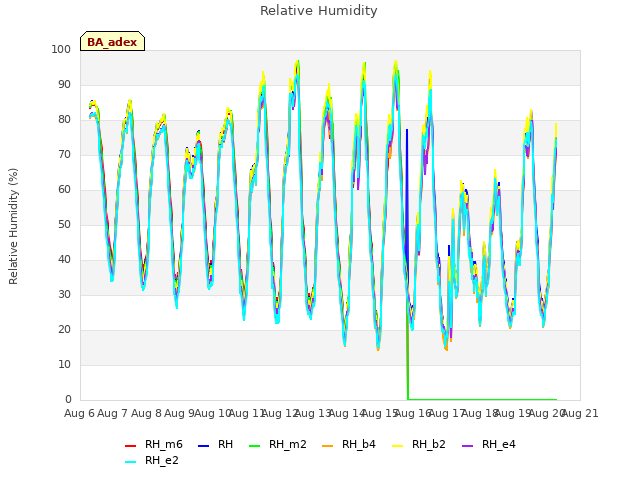Click the 0 y-axis tick label

tap(68, 399)
